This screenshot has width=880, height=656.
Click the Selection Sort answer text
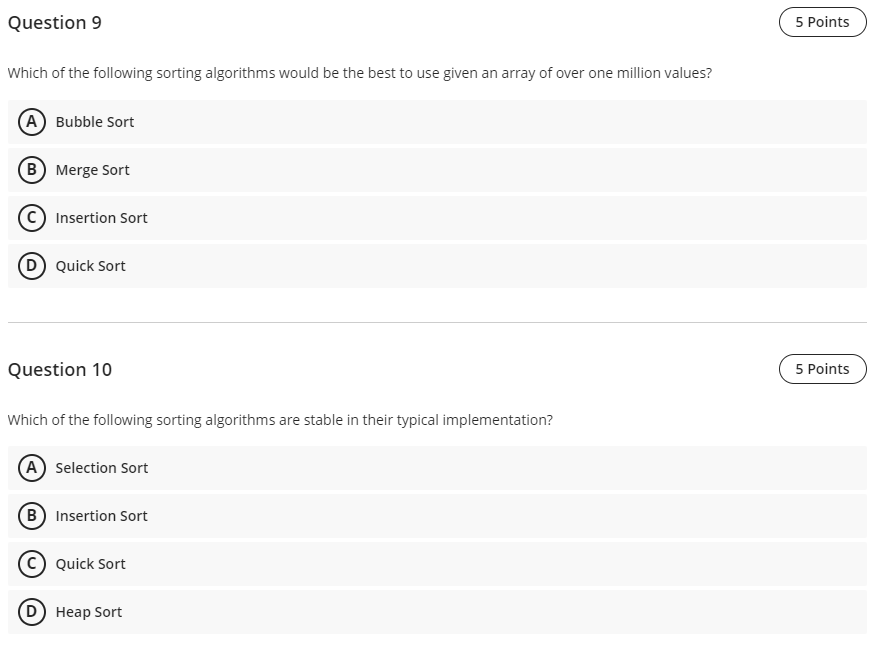click(x=102, y=468)
